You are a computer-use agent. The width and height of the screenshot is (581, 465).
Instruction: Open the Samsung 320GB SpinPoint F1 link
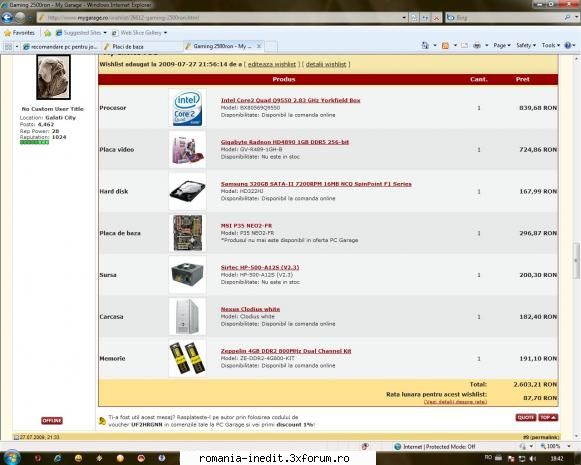coord(316,184)
